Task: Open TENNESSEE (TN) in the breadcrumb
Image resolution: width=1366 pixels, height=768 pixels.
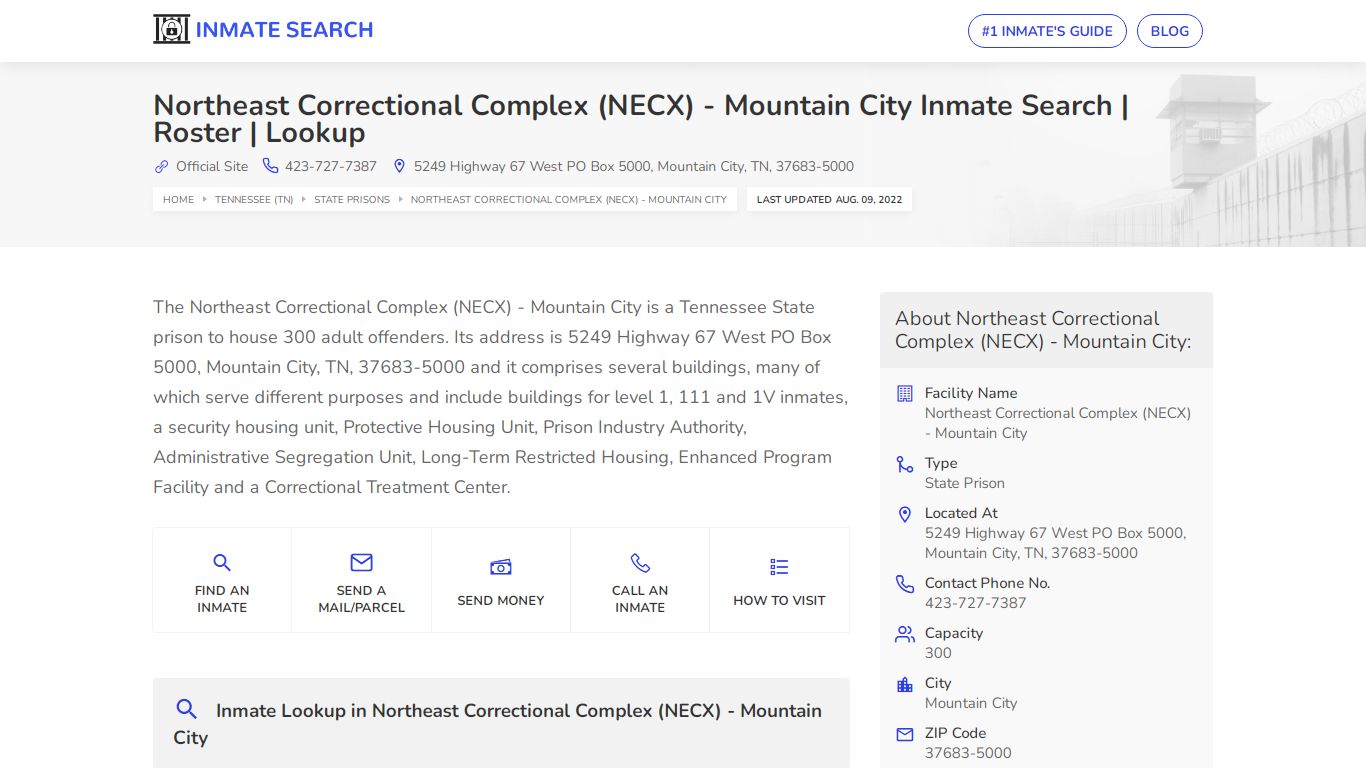Action: click(x=254, y=199)
